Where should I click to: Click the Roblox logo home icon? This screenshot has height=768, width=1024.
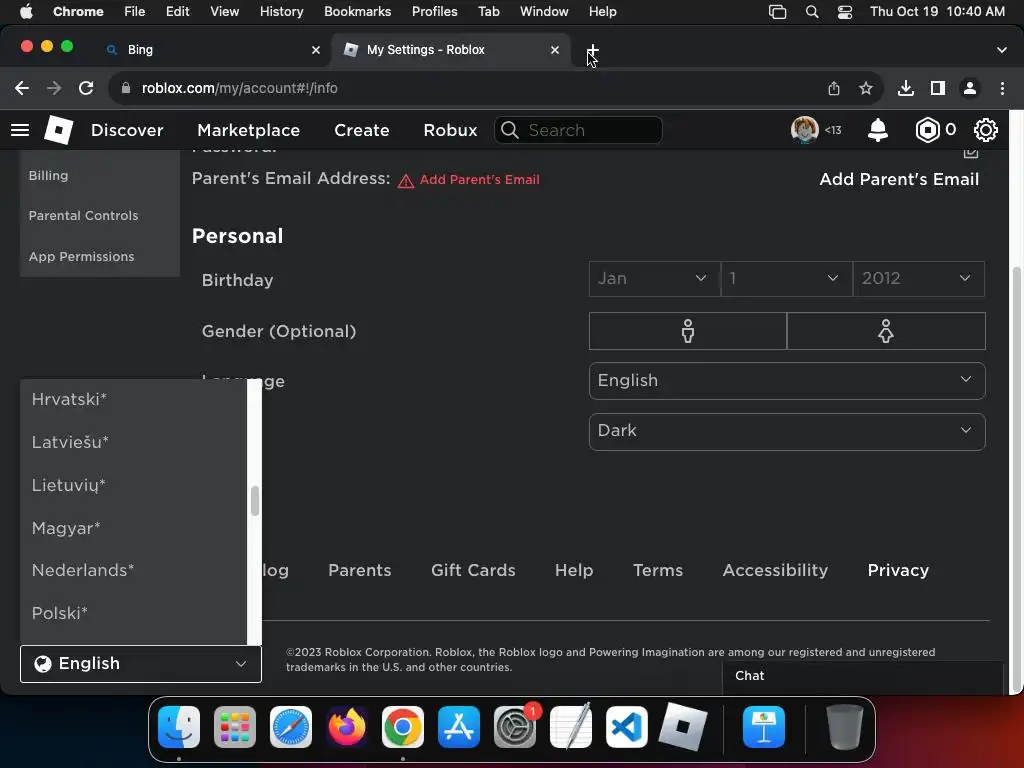point(58,130)
